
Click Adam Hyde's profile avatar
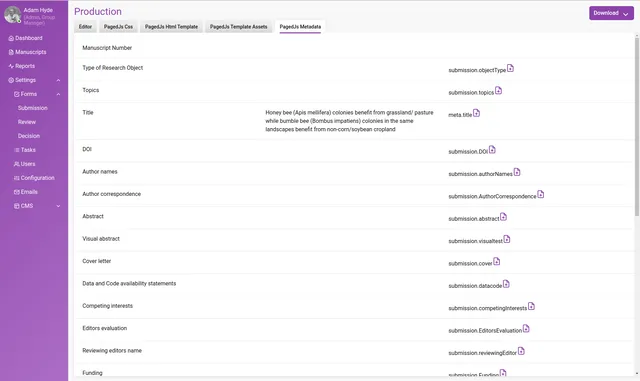pyautogui.click(x=13, y=15)
